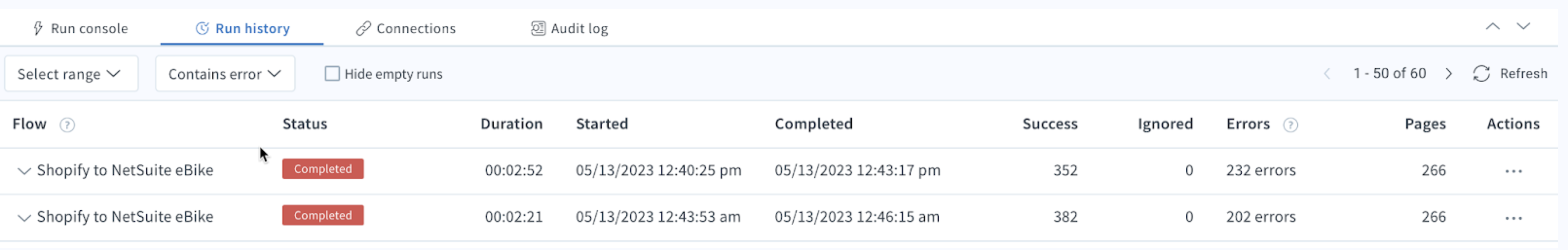This screenshot has height=250, width=1568.
Task: Switch to the Connections tab
Action: (x=405, y=29)
